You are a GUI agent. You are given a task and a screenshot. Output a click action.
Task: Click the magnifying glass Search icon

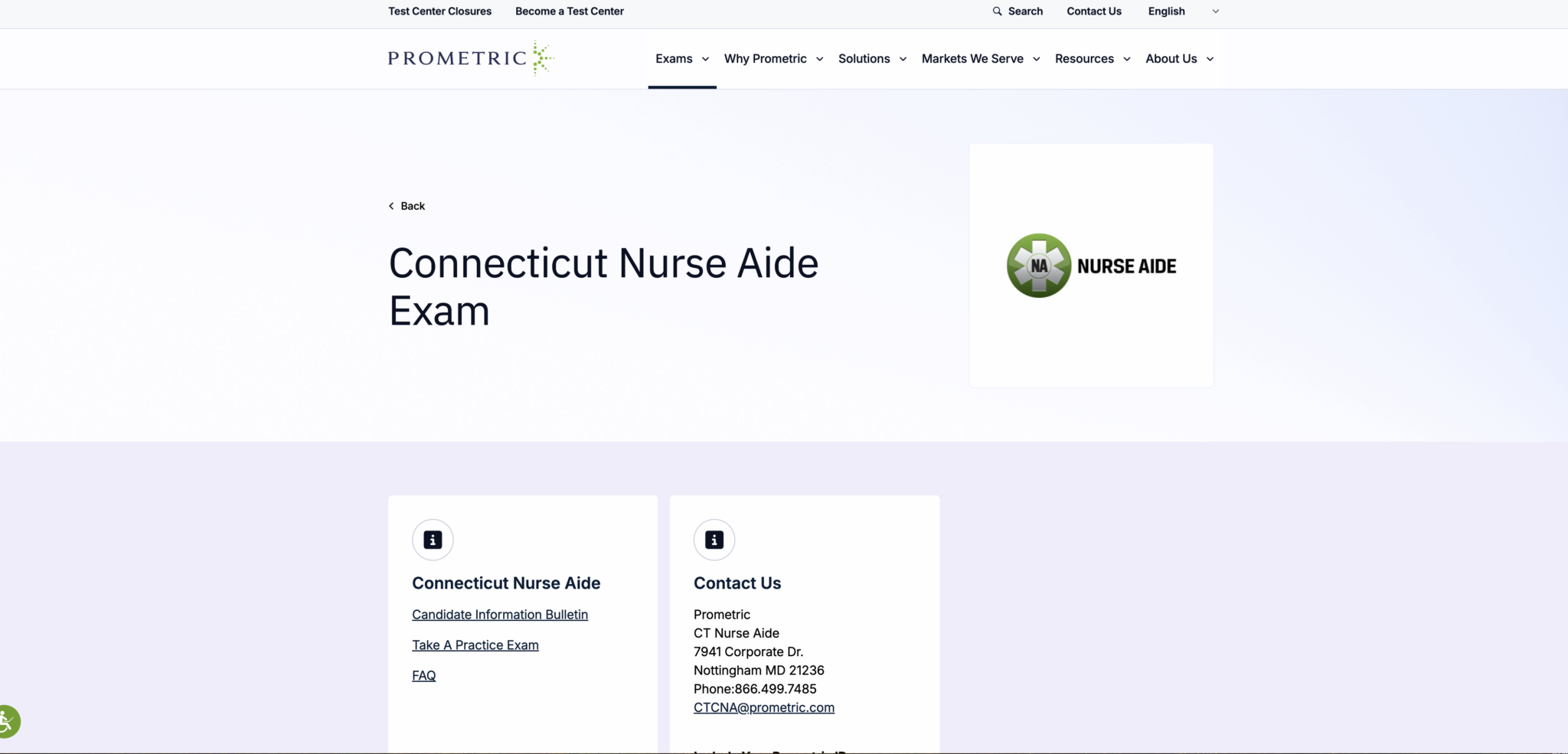coord(998,11)
